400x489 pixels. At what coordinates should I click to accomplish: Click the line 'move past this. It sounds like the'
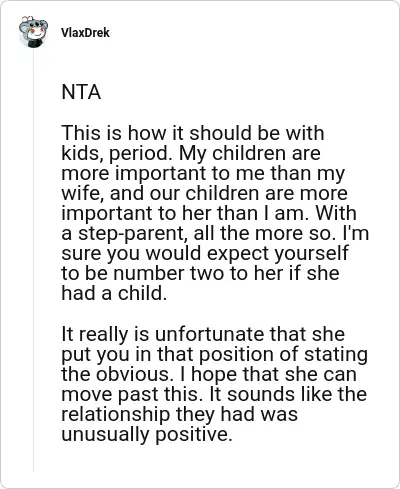point(214,394)
